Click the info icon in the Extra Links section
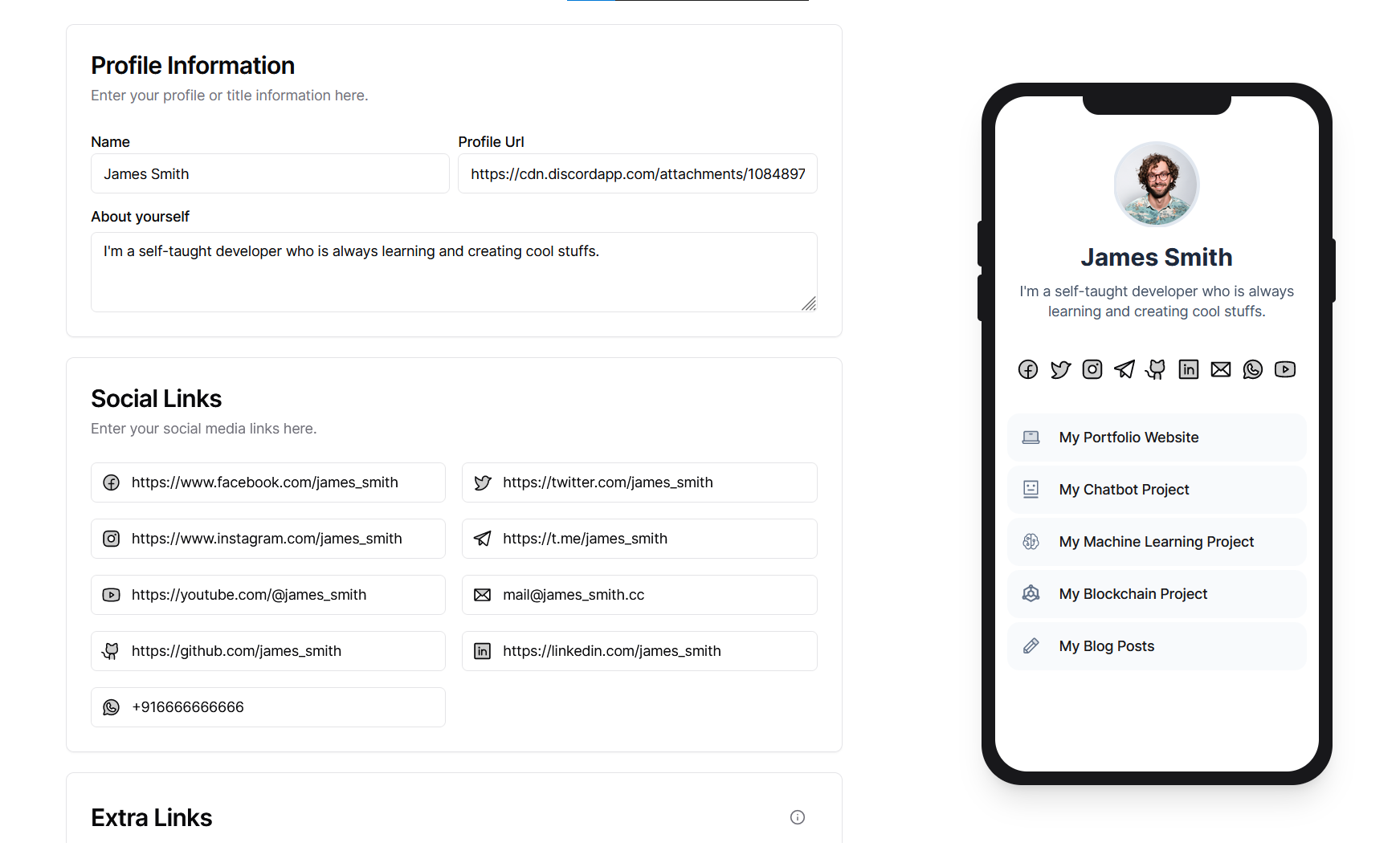Screen dimensions: 1400x863 [797, 817]
